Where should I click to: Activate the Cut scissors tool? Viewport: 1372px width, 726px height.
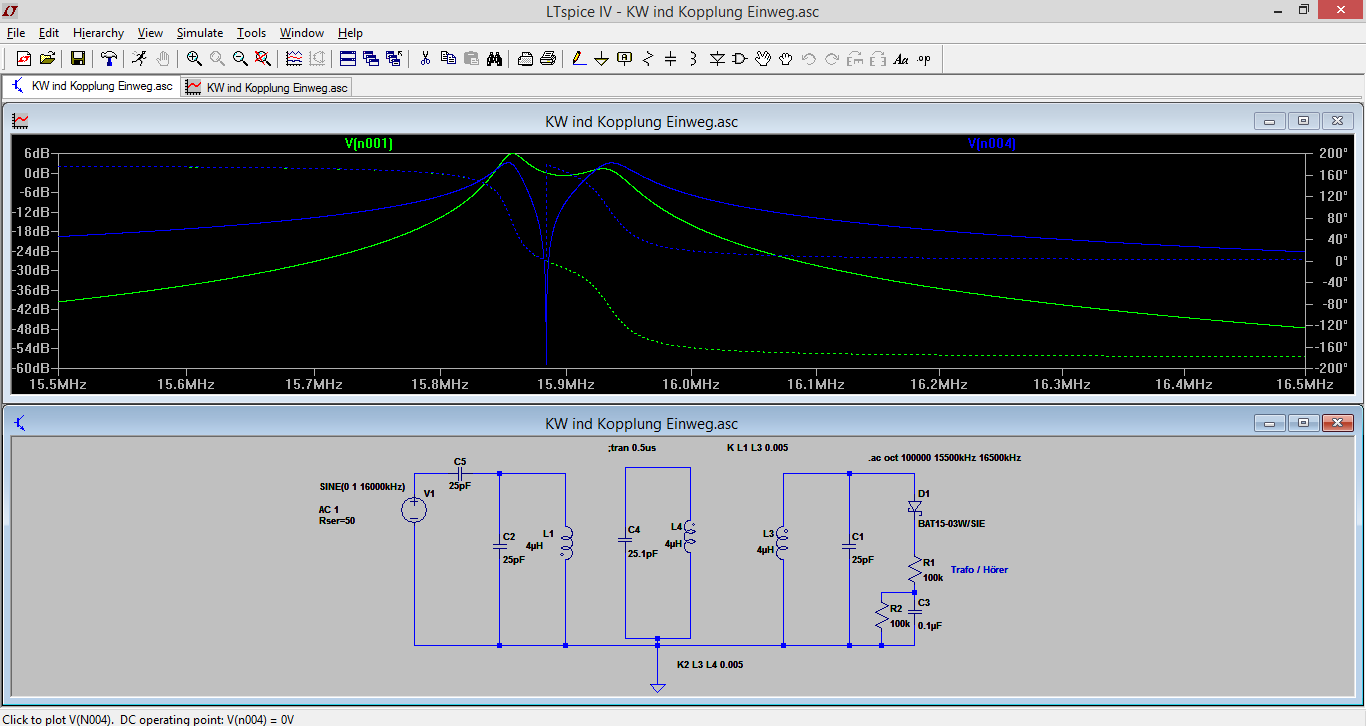click(425, 59)
